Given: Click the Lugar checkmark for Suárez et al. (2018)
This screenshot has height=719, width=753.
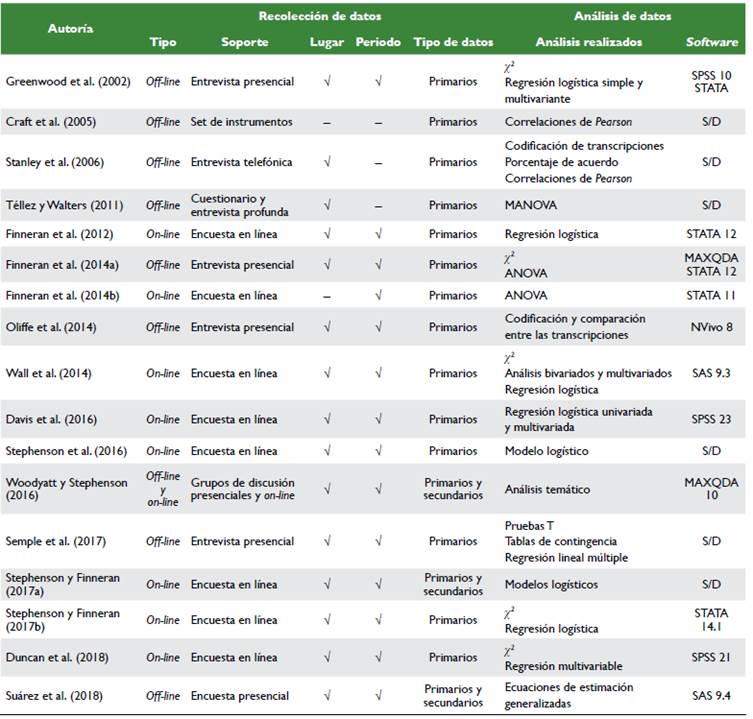Looking at the screenshot, I should point(328,696).
